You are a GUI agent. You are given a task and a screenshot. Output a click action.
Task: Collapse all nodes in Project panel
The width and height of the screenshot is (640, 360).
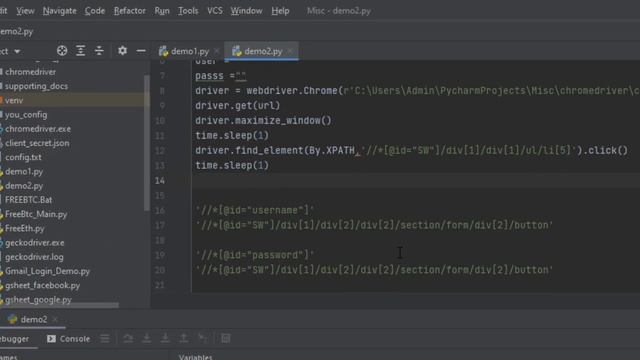tap(99, 51)
